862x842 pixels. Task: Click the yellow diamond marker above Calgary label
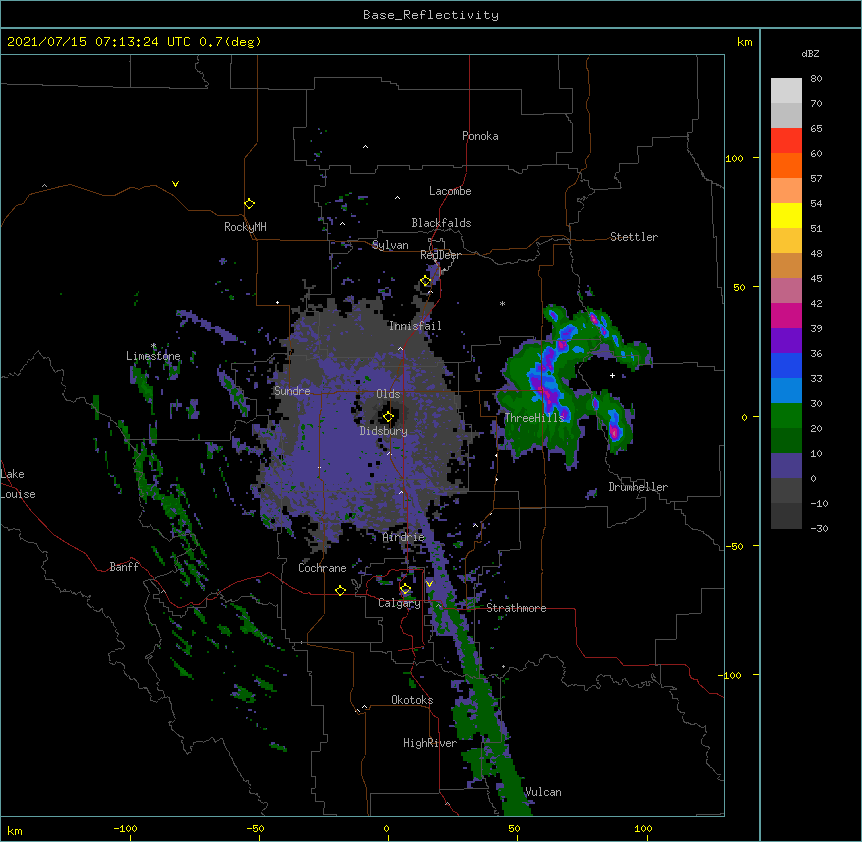coord(405,589)
